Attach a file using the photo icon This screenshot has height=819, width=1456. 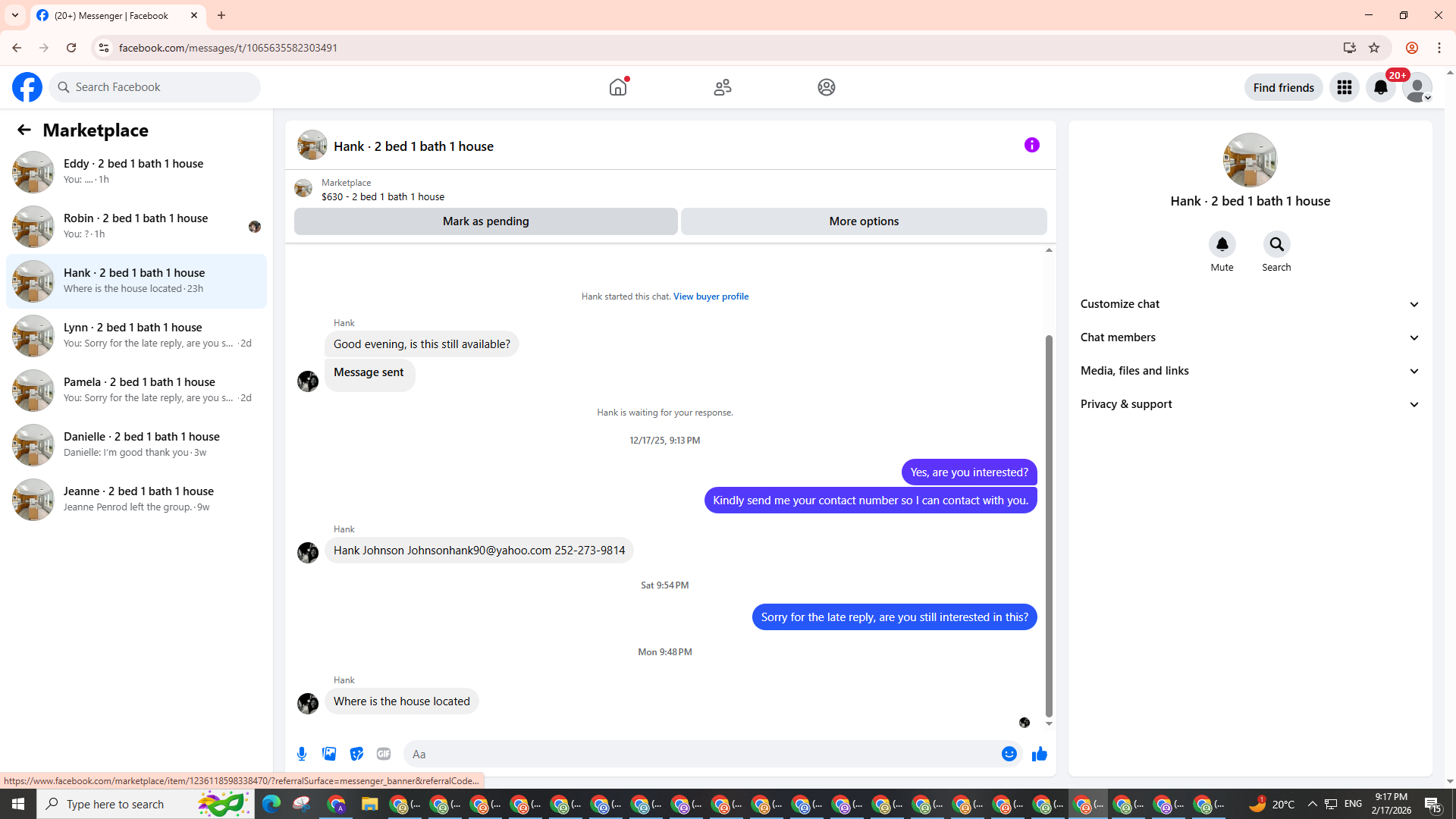tap(329, 754)
